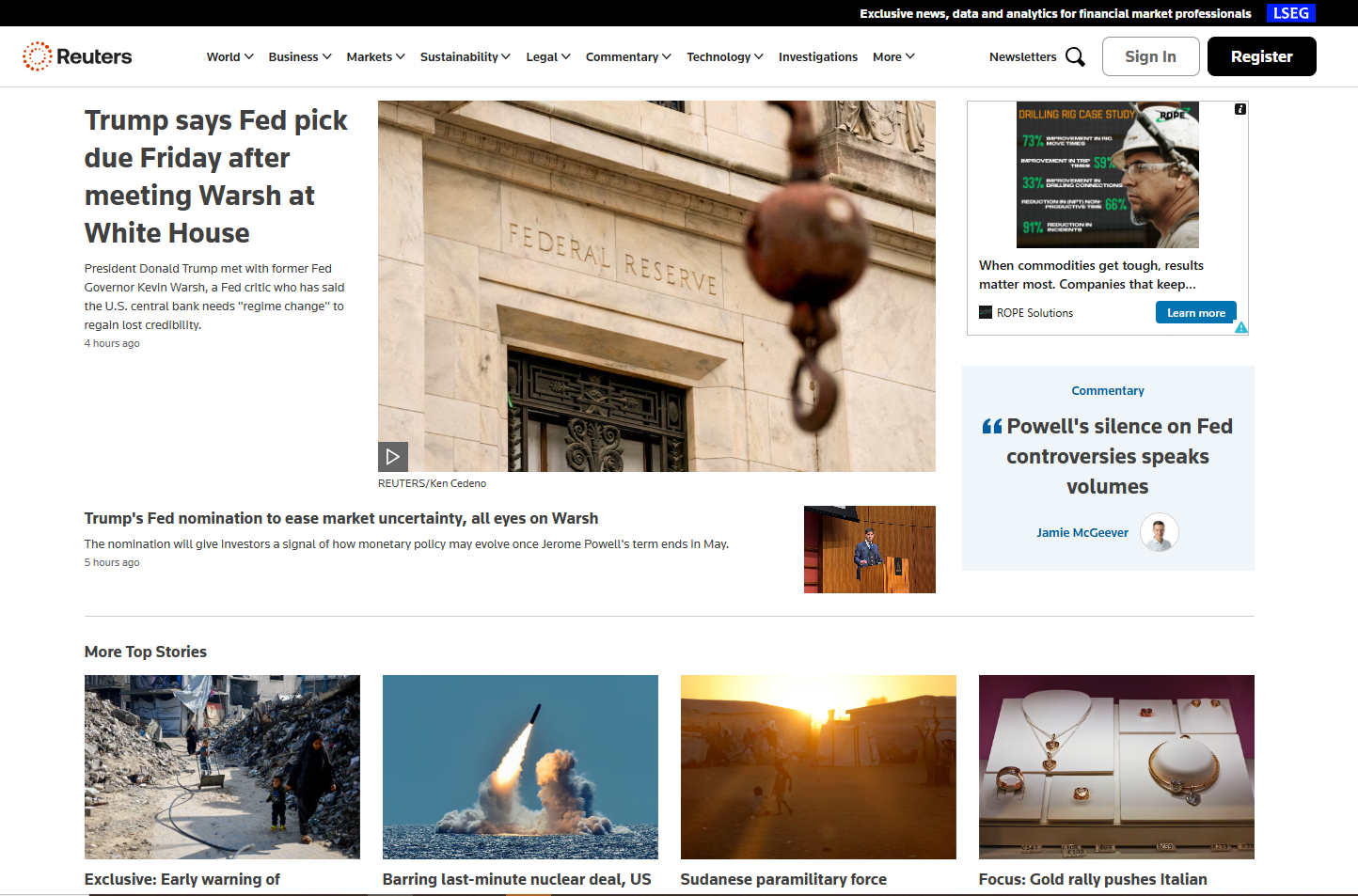
Task: Play the Federal Reserve video
Action: 392,456
